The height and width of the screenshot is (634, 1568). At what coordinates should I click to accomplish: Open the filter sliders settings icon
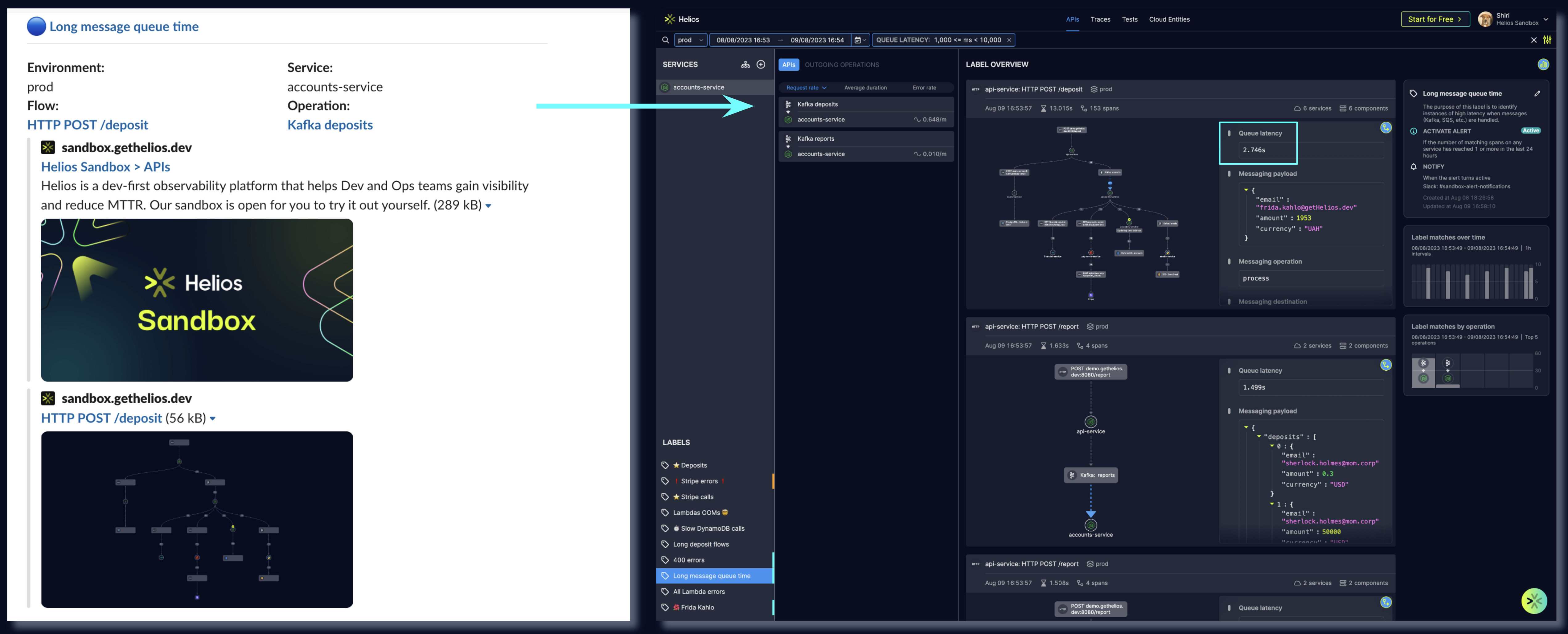pos(1547,40)
